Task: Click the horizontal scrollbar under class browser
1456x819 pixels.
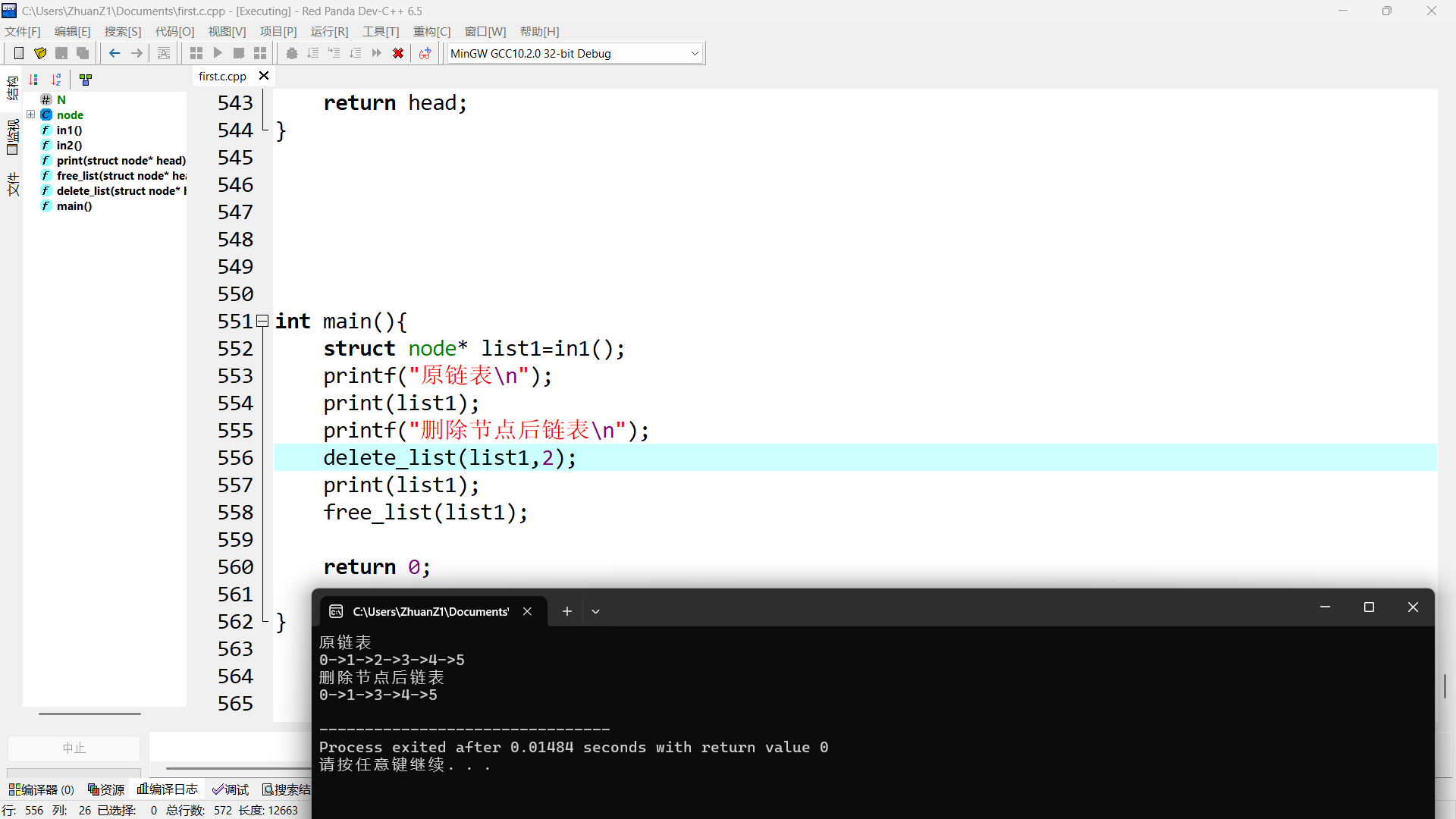Action: (x=89, y=714)
